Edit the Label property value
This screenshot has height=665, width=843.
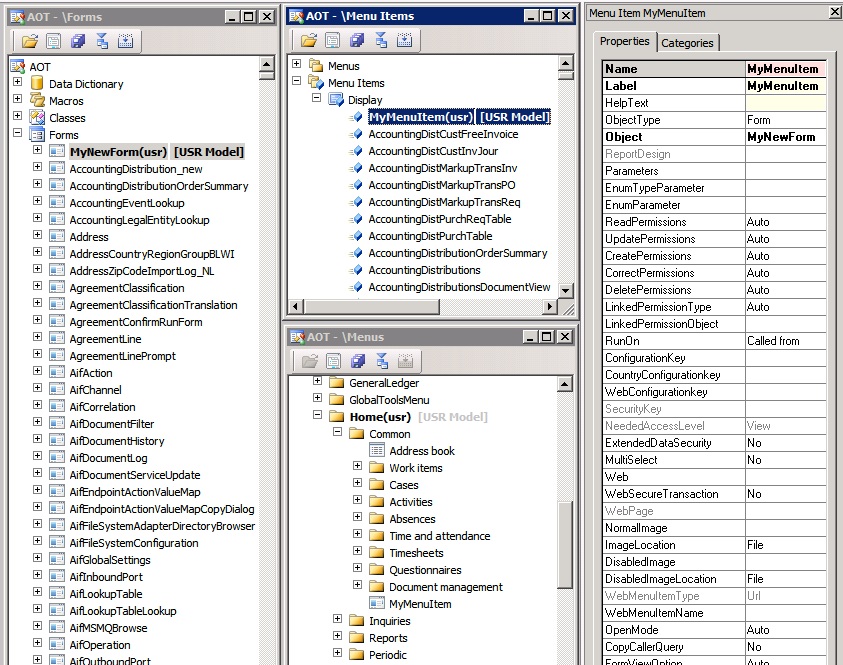(785, 86)
